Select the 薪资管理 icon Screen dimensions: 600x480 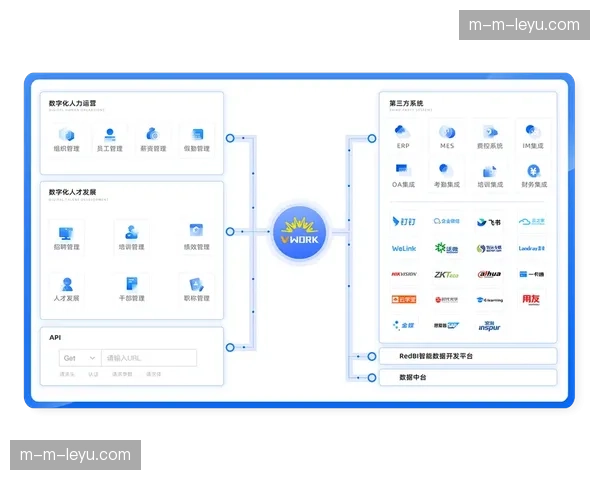[x=153, y=134]
